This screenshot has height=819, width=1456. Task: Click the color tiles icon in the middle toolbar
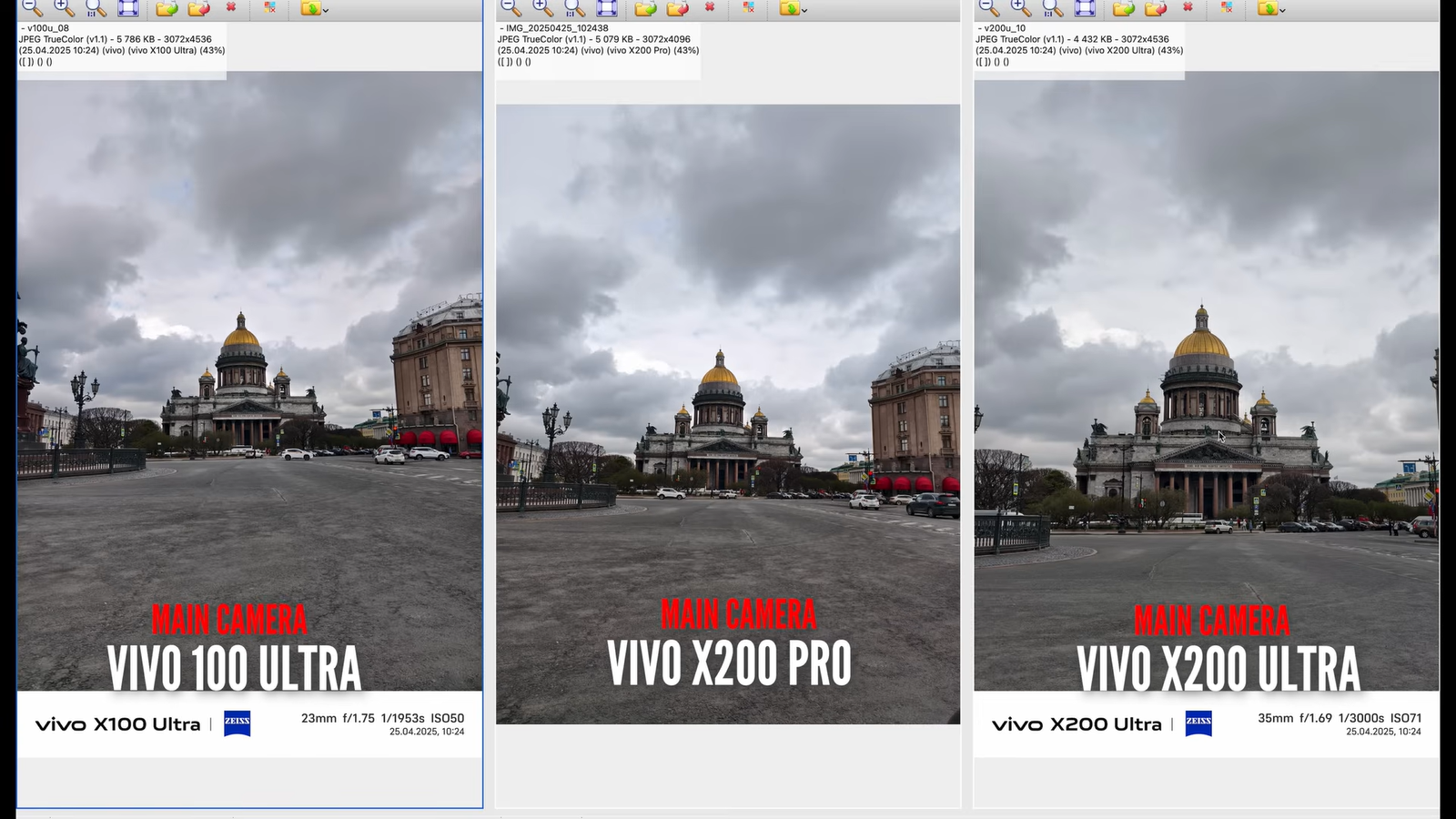point(748,9)
